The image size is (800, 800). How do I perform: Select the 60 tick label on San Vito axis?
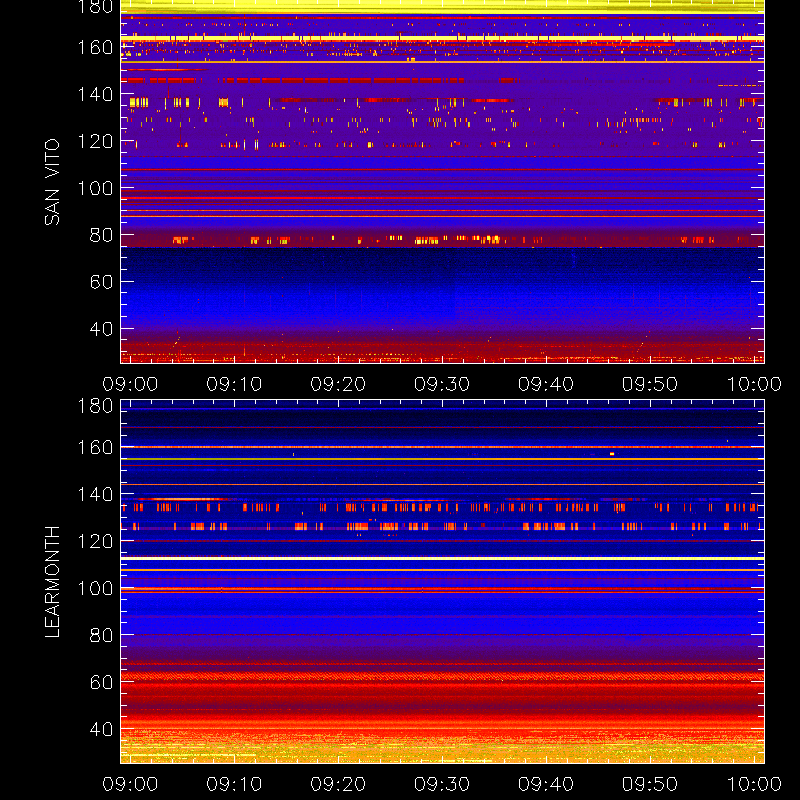point(101,282)
